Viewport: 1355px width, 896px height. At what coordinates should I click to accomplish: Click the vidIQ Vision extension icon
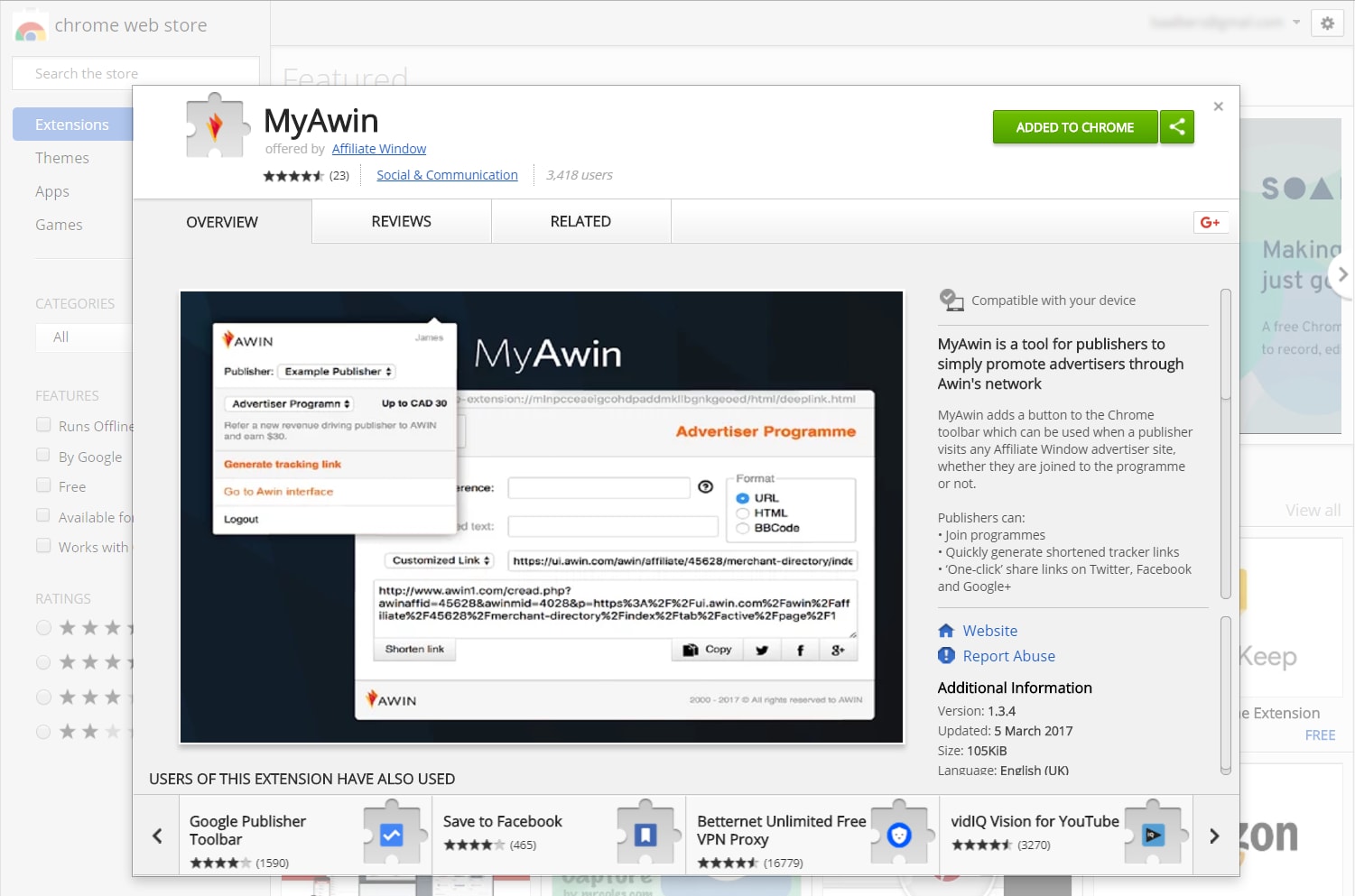[x=1153, y=835]
